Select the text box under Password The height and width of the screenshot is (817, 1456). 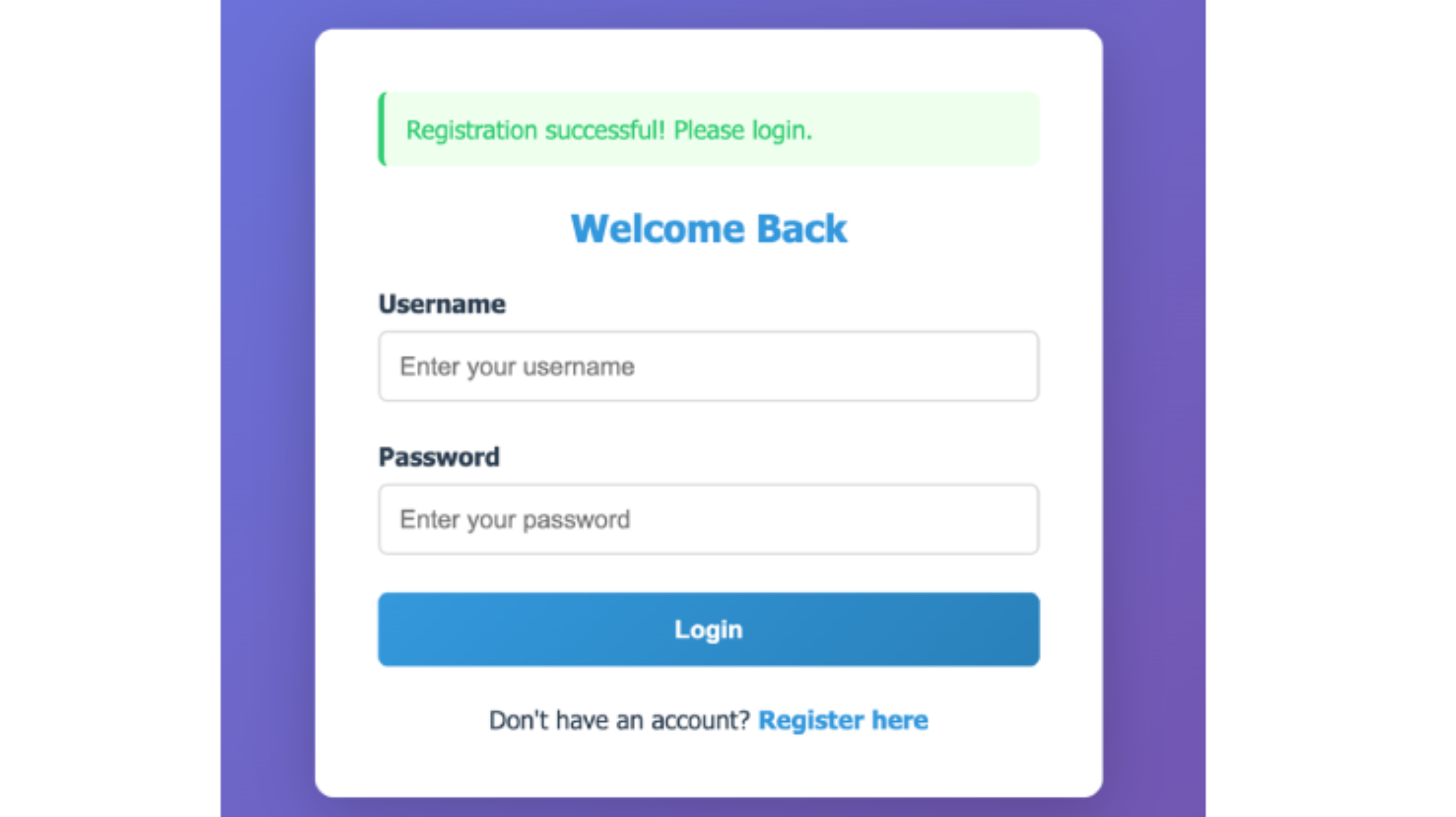point(708,519)
